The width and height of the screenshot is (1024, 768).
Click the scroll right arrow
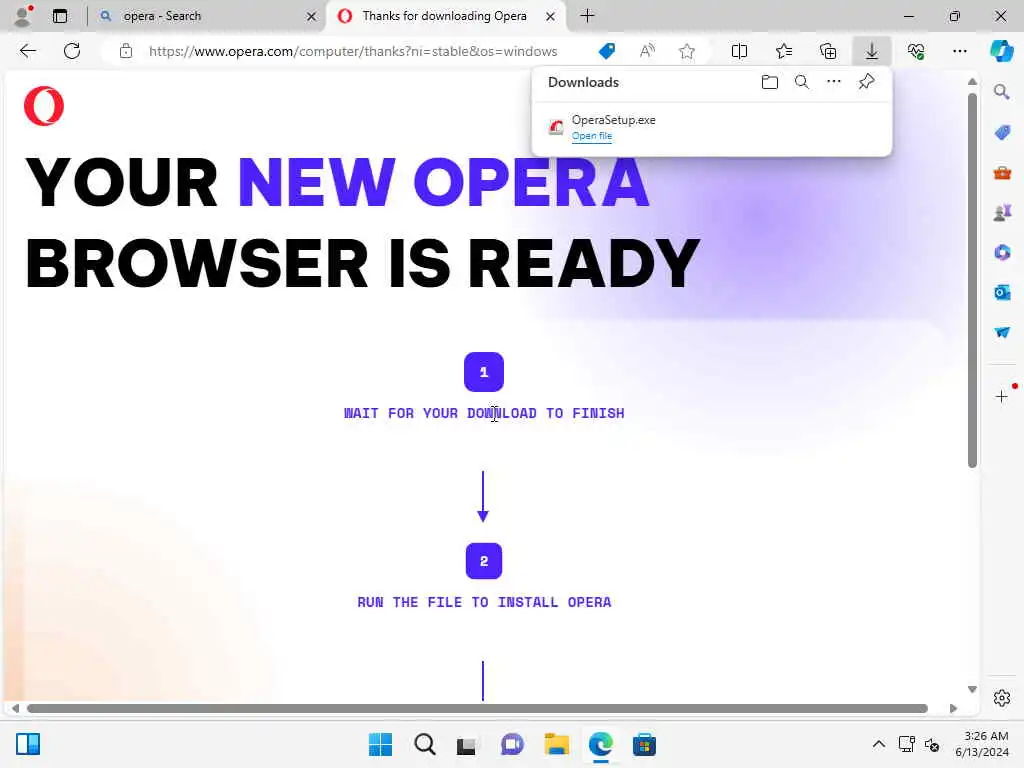click(x=953, y=709)
